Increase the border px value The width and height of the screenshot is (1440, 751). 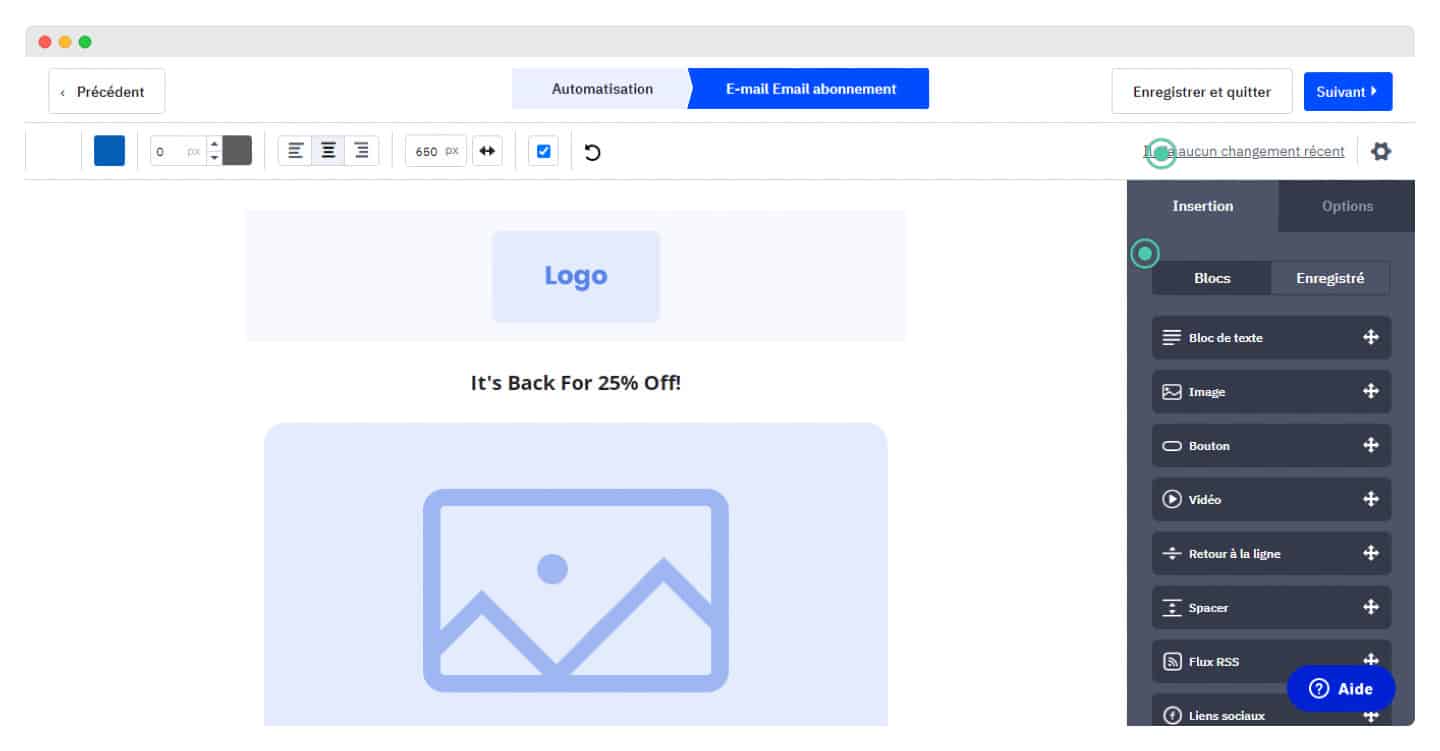(214, 144)
